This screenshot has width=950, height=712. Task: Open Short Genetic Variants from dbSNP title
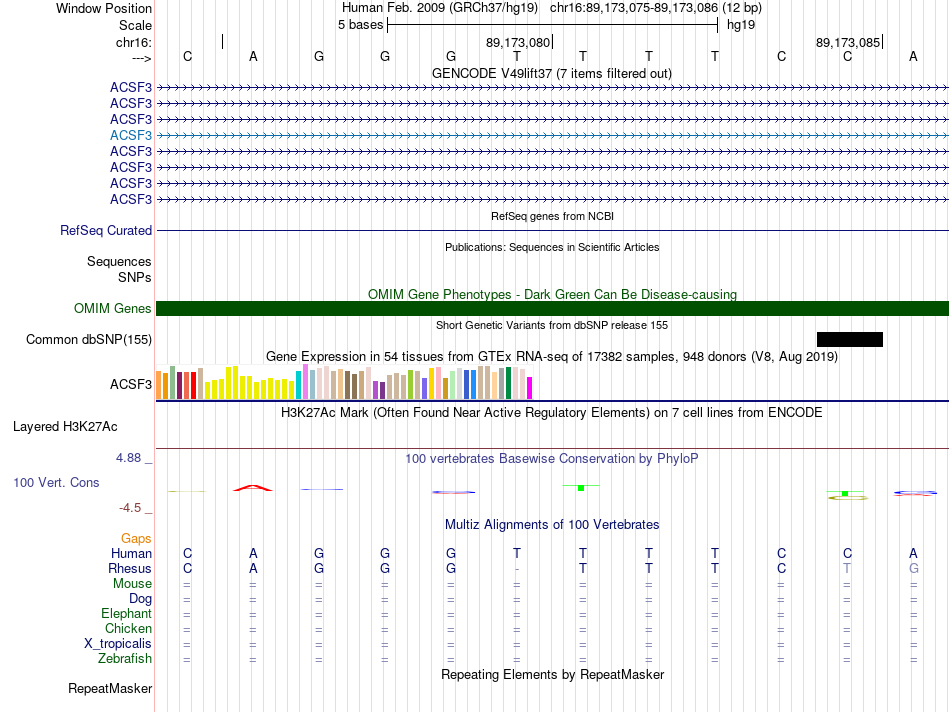tap(552, 325)
